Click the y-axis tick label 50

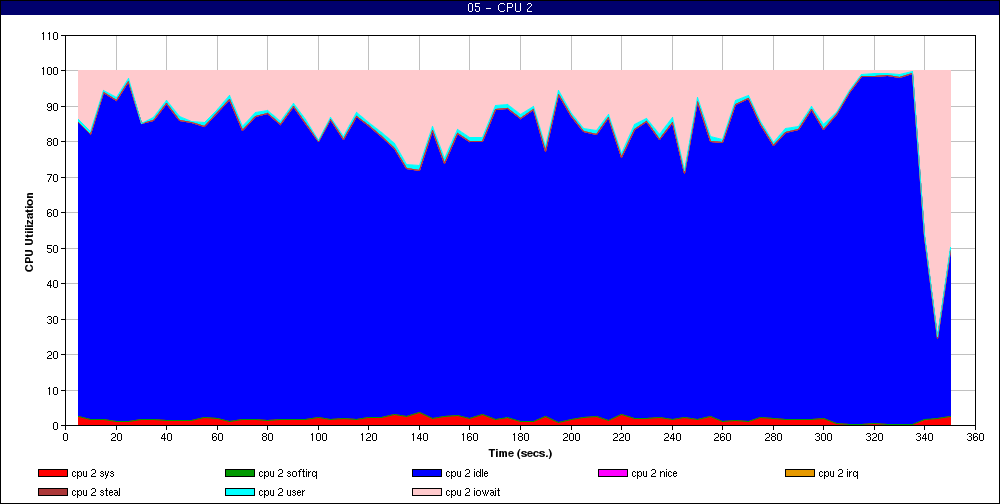[53, 248]
